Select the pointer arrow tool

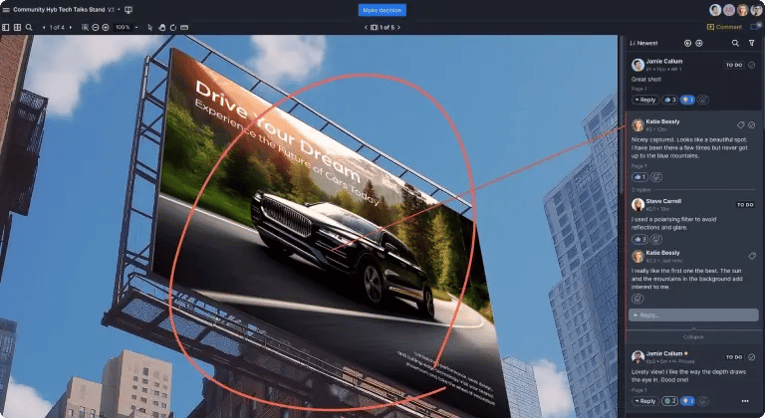tap(150, 27)
